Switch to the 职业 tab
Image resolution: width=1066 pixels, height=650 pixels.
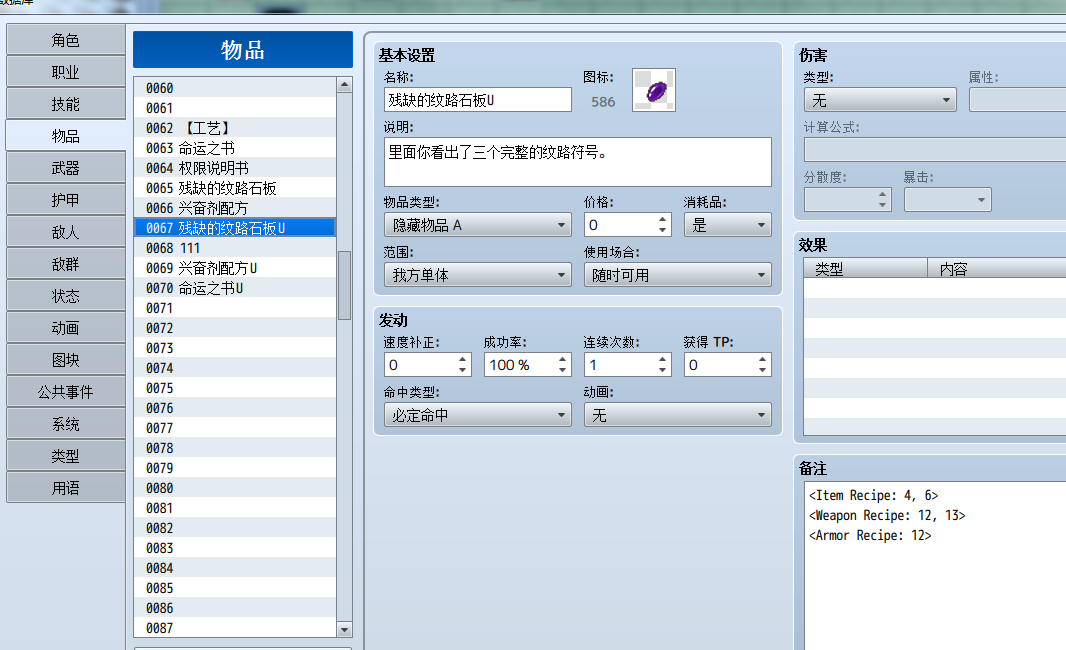(x=65, y=72)
